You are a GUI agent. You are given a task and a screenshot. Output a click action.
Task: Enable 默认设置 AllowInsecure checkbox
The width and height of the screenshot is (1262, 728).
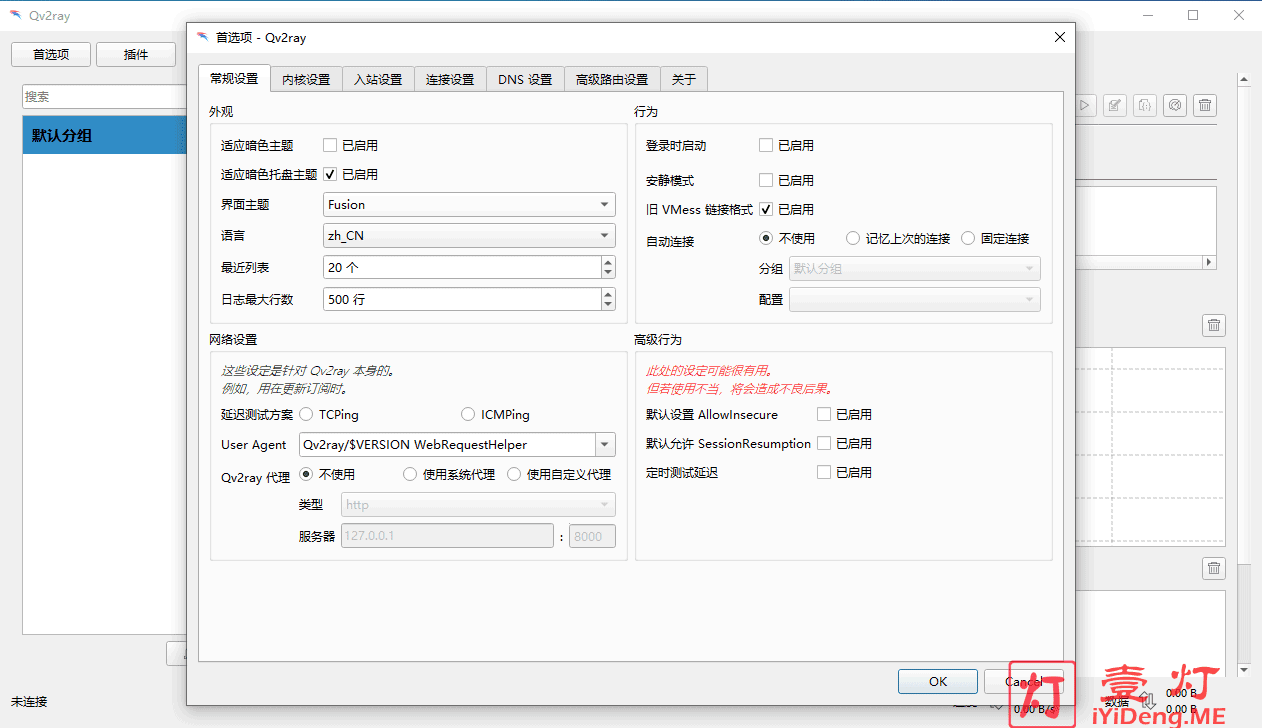coord(824,414)
